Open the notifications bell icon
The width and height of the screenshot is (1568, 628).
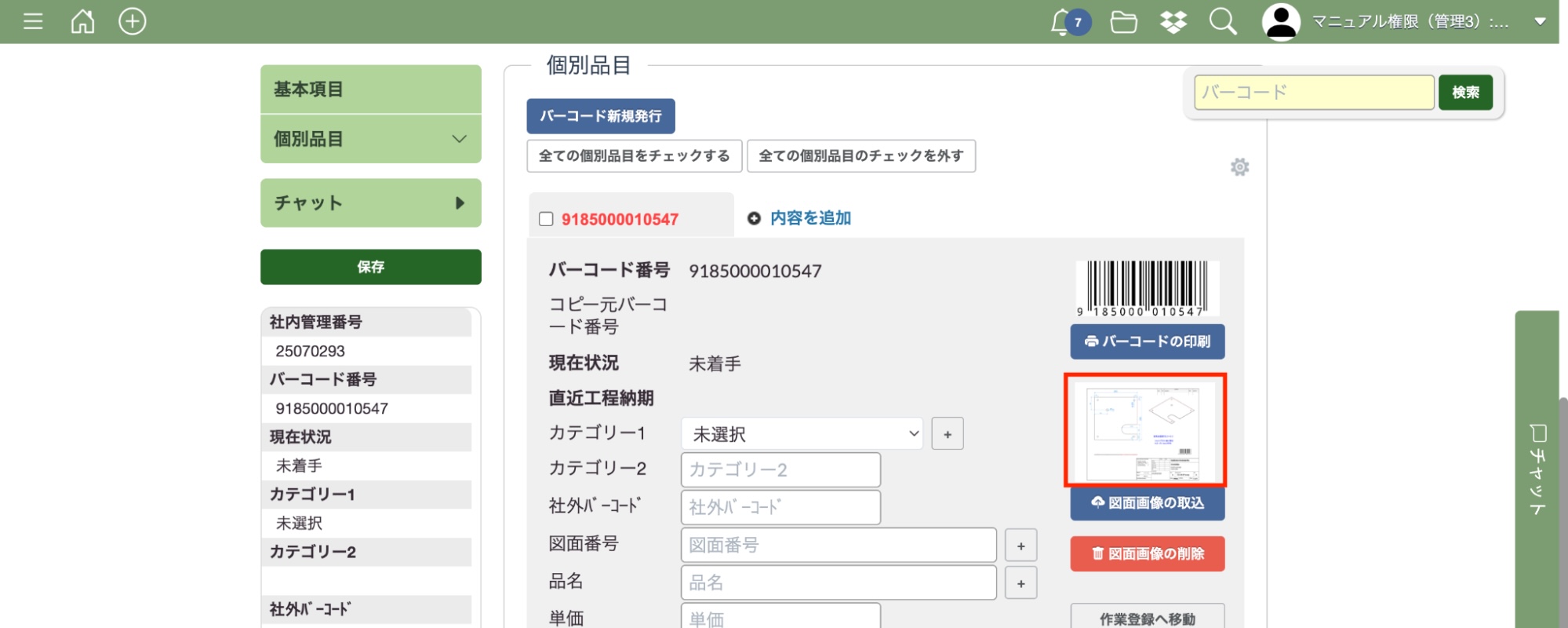click(1061, 22)
